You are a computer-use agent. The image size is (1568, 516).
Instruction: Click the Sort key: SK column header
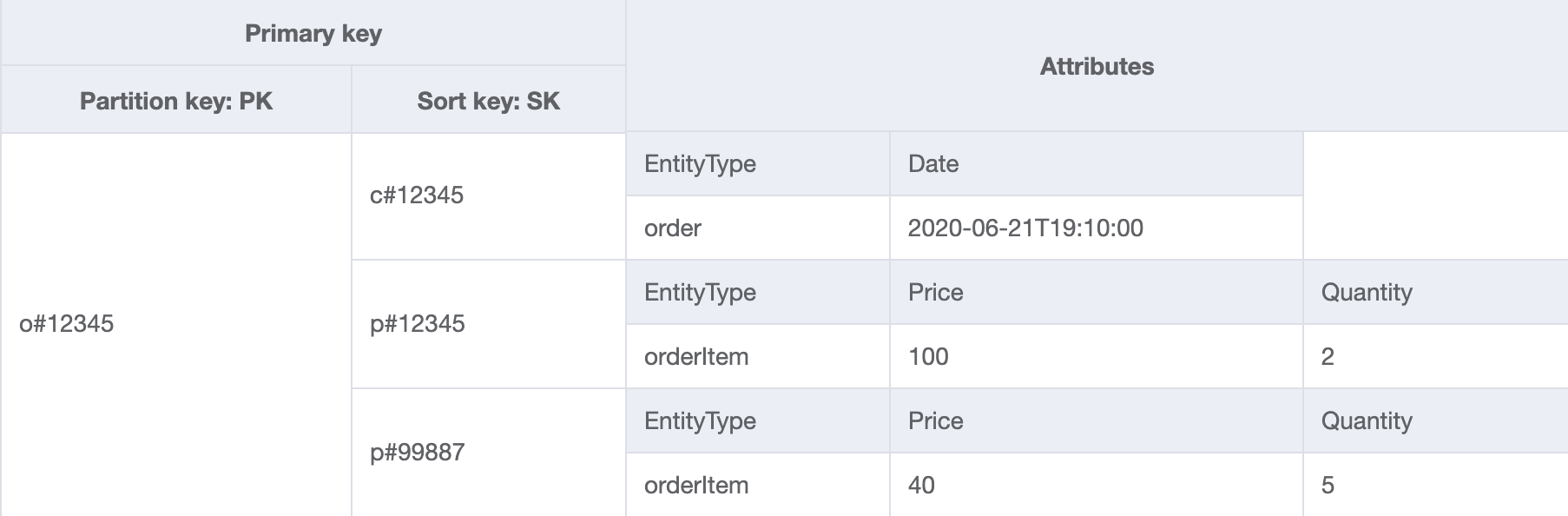pos(489,100)
